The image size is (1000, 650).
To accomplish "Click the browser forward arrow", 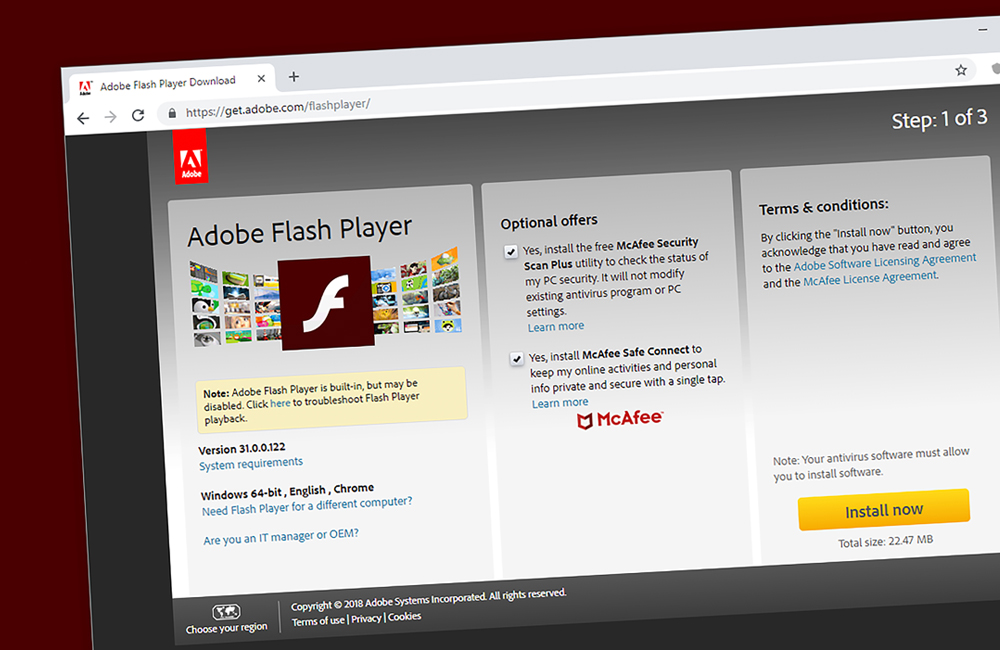I will point(110,117).
